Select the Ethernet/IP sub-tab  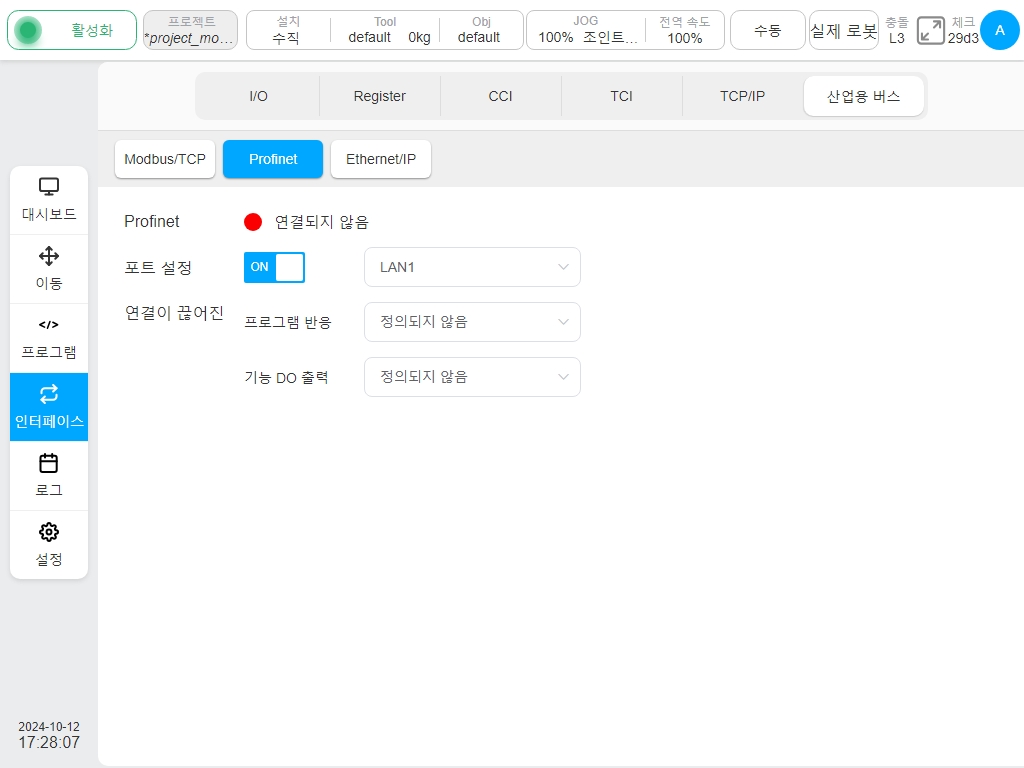click(x=381, y=159)
